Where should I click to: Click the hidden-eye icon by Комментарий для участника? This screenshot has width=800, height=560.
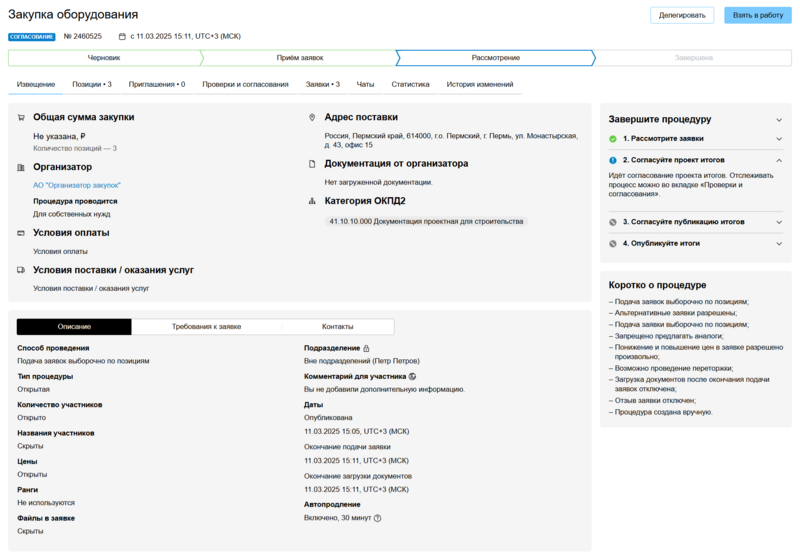point(412,377)
